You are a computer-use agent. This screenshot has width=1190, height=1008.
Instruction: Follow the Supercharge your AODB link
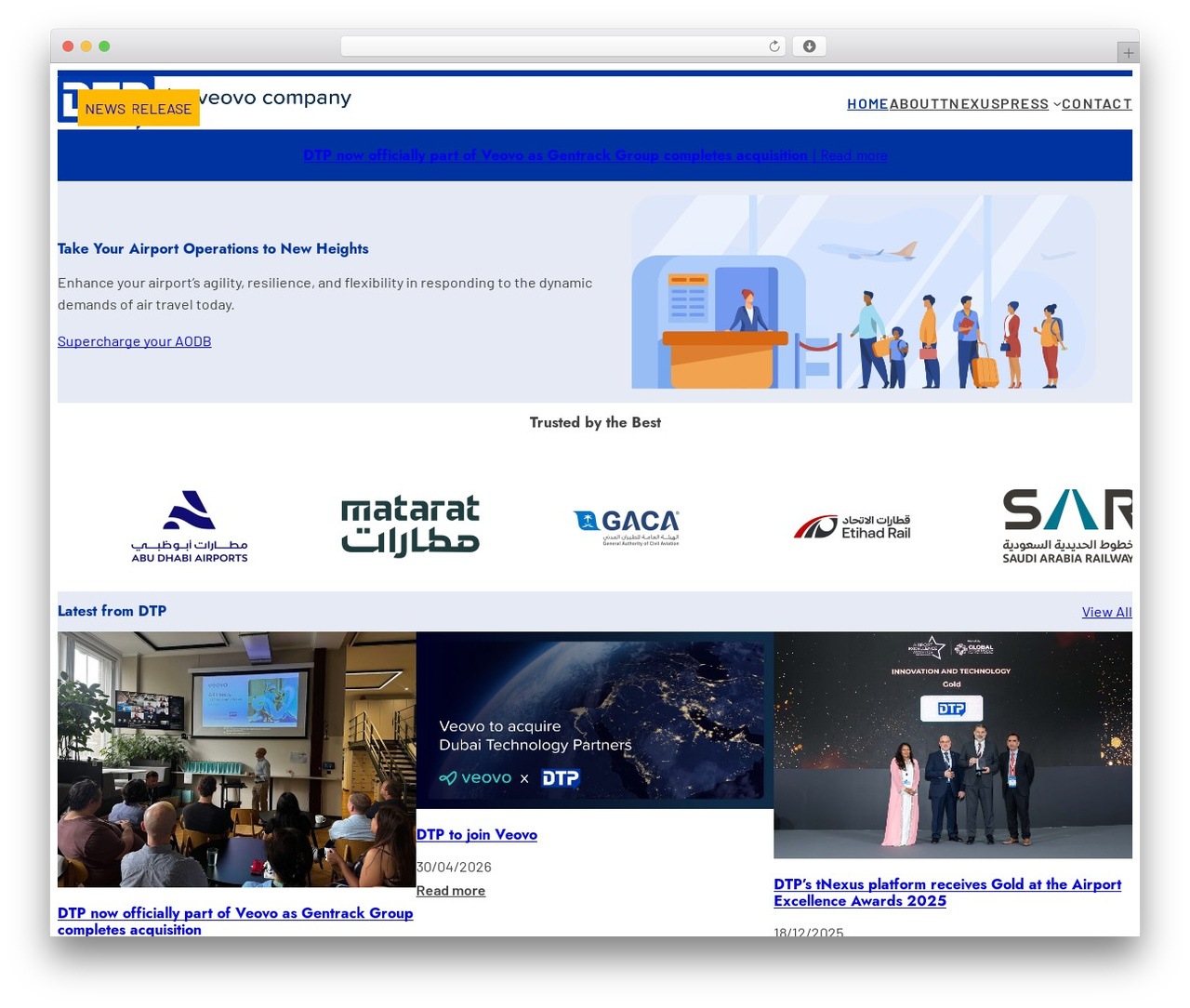[x=135, y=341]
